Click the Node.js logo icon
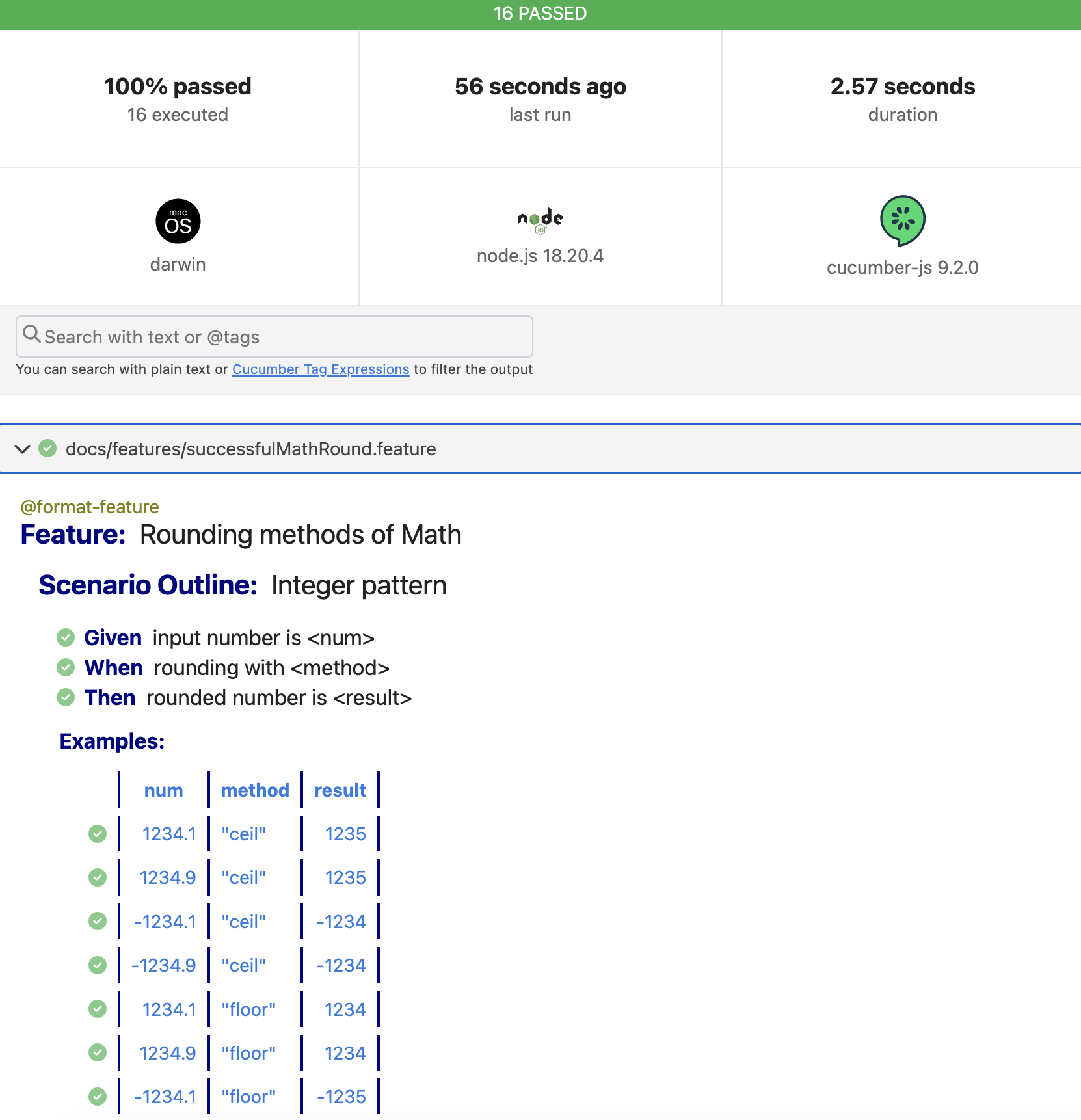This screenshot has height=1120, width=1081. coord(540,220)
